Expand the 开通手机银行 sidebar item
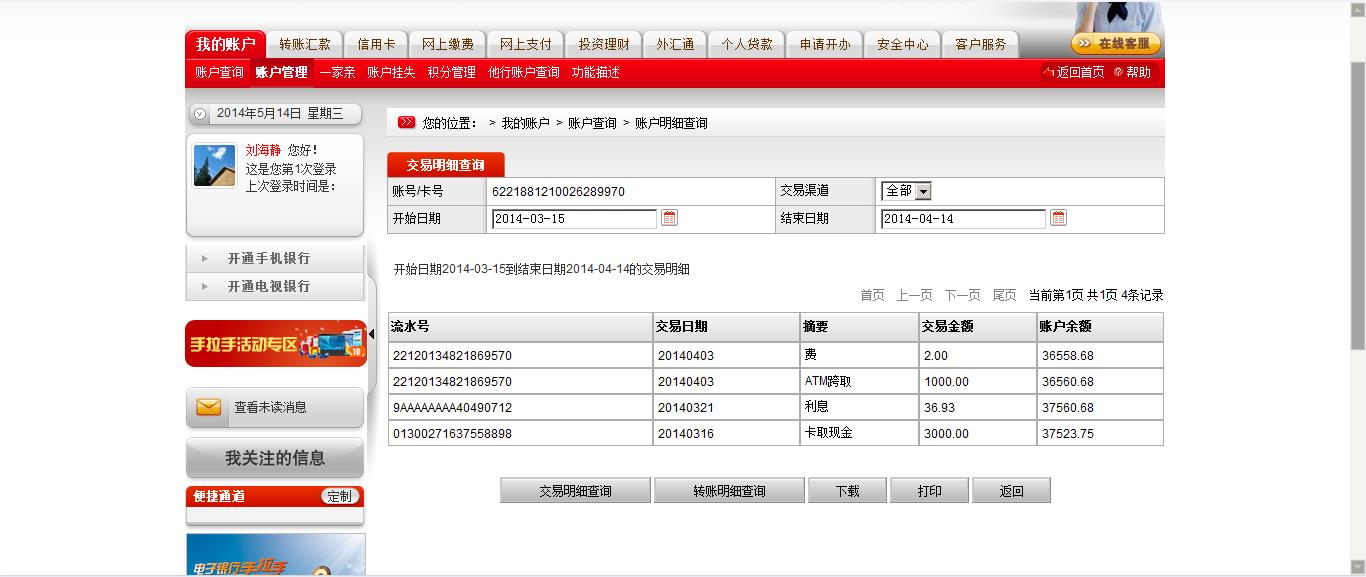The height and width of the screenshot is (577, 1366). pos(268,258)
